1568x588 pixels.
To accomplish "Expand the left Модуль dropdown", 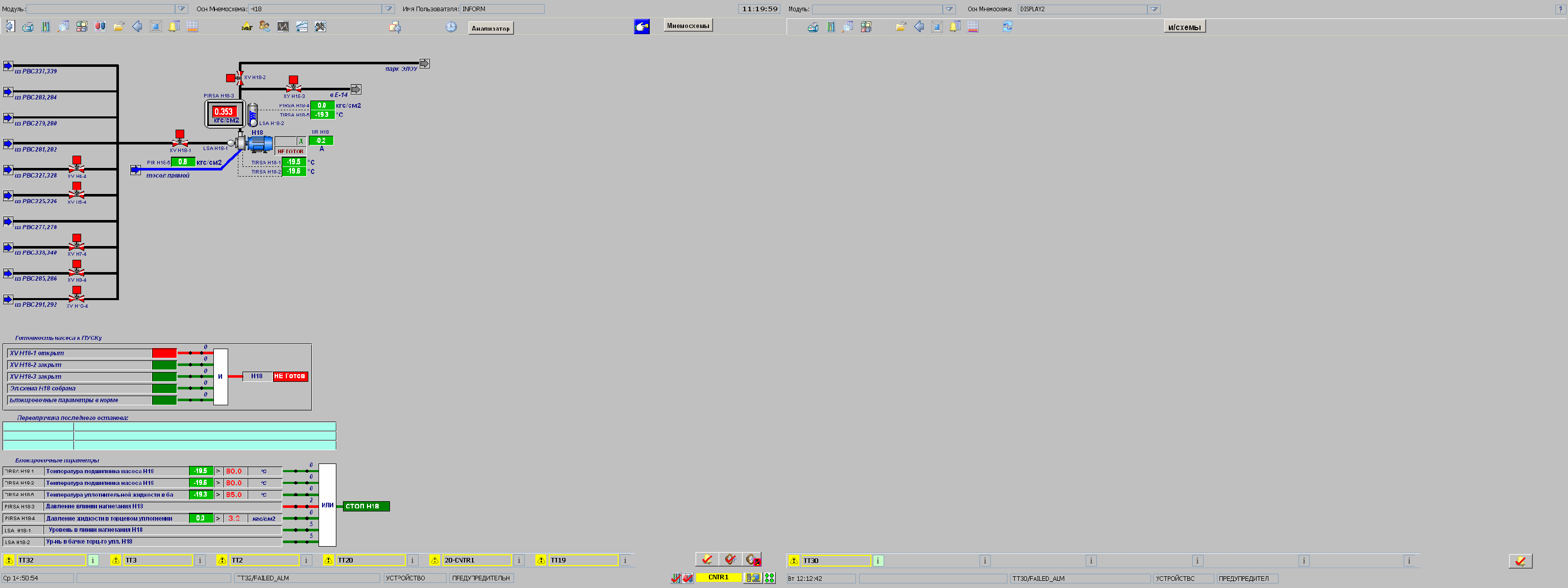I will coord(181,9).
